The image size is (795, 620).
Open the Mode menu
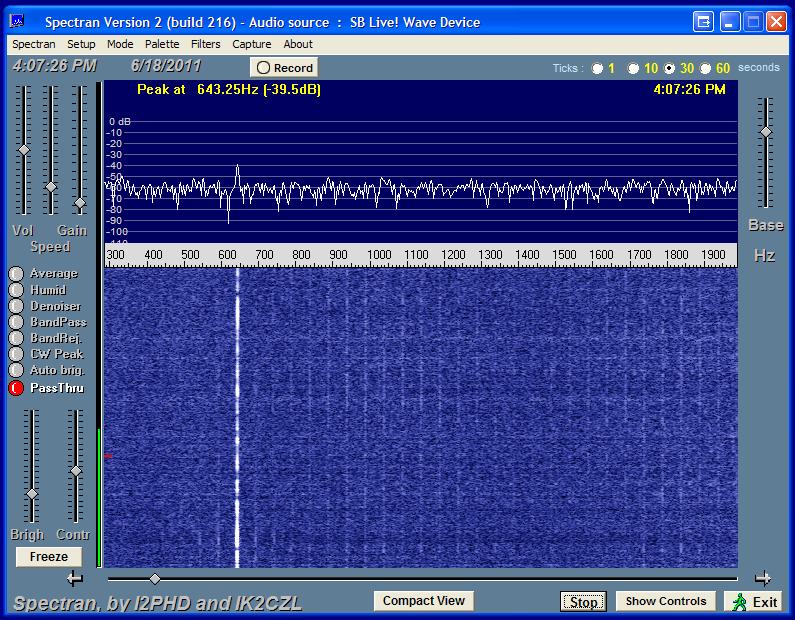[120, 44]
